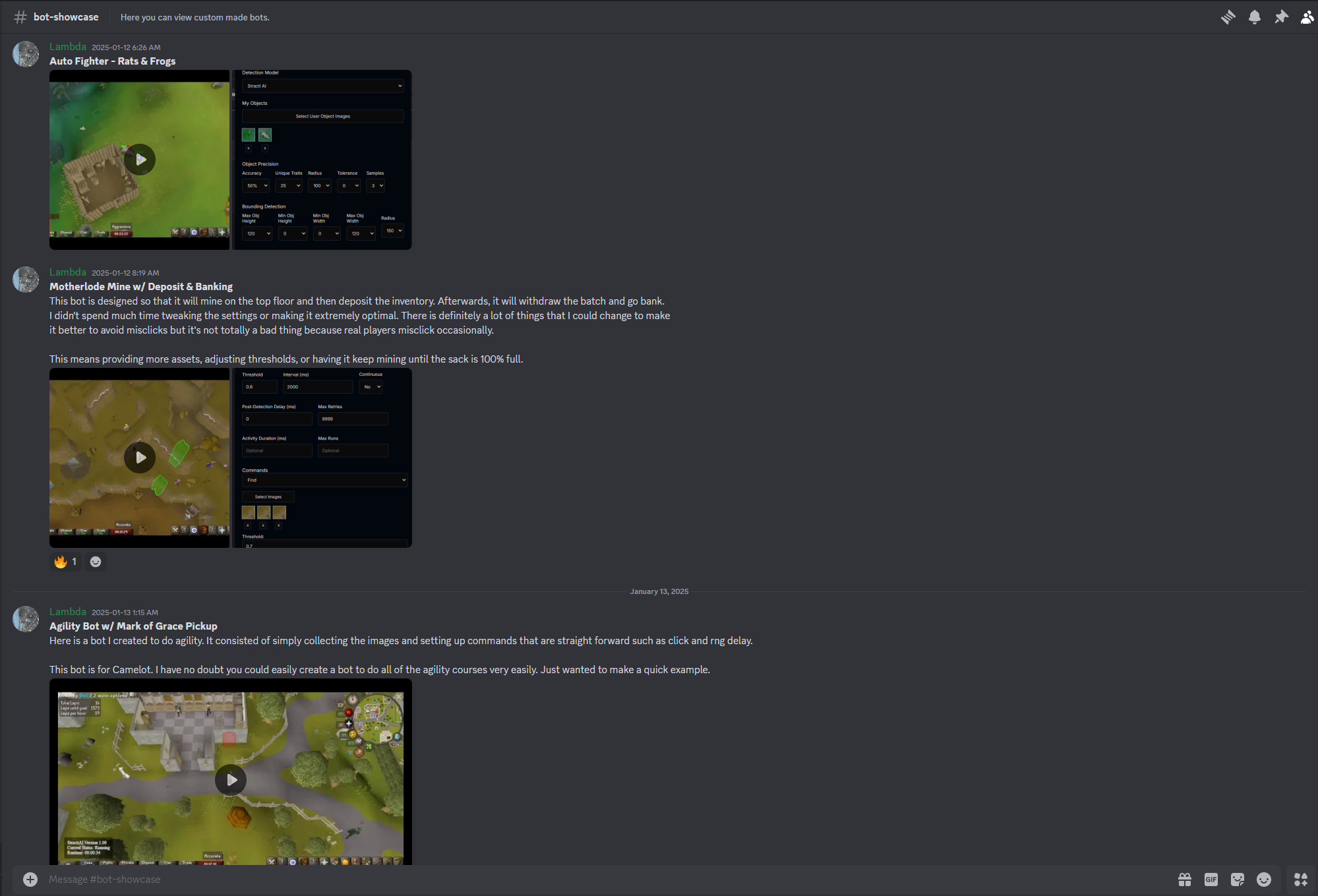The height and width of the screenshot is (896, 1318).
Task: Open the GIF picker
Action: coord(1211,879)
